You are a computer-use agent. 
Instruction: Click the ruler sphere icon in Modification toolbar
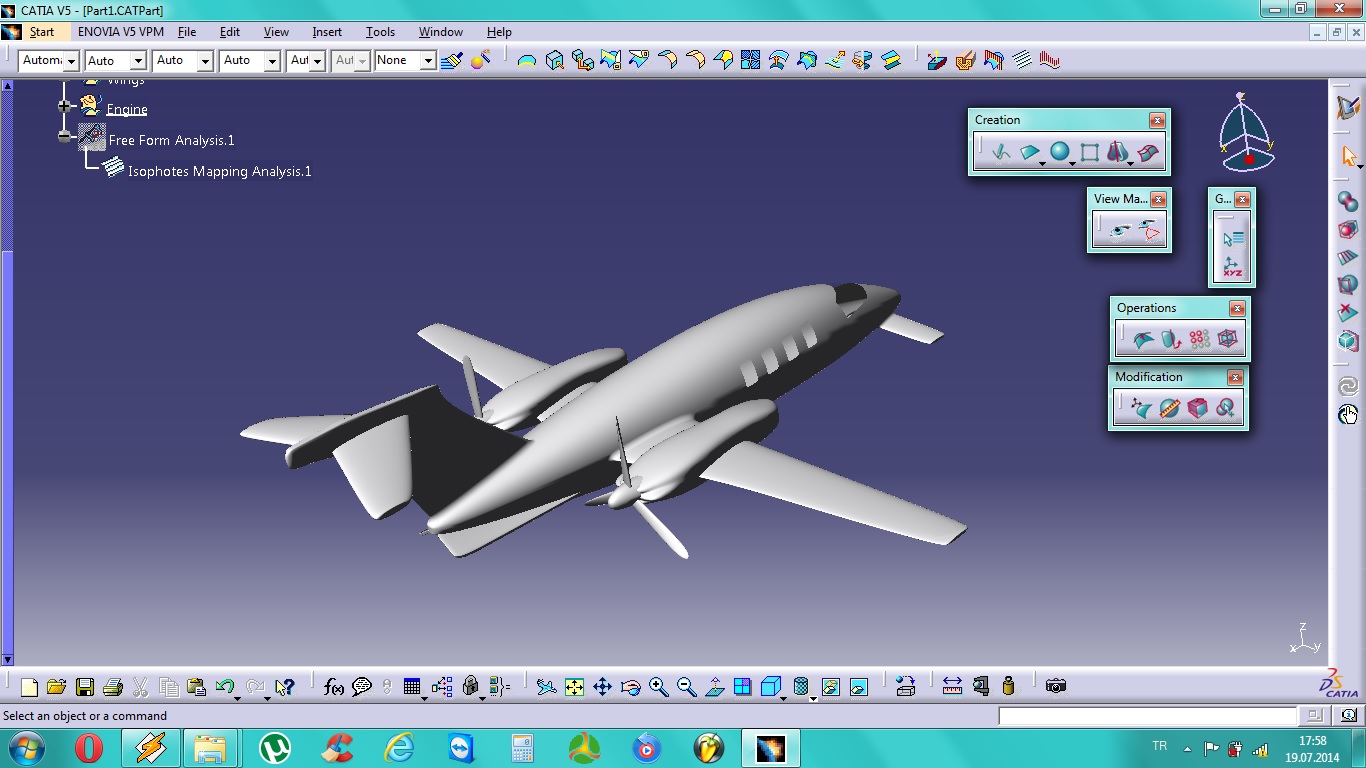pyautogui.click(x=1169, y=408)
